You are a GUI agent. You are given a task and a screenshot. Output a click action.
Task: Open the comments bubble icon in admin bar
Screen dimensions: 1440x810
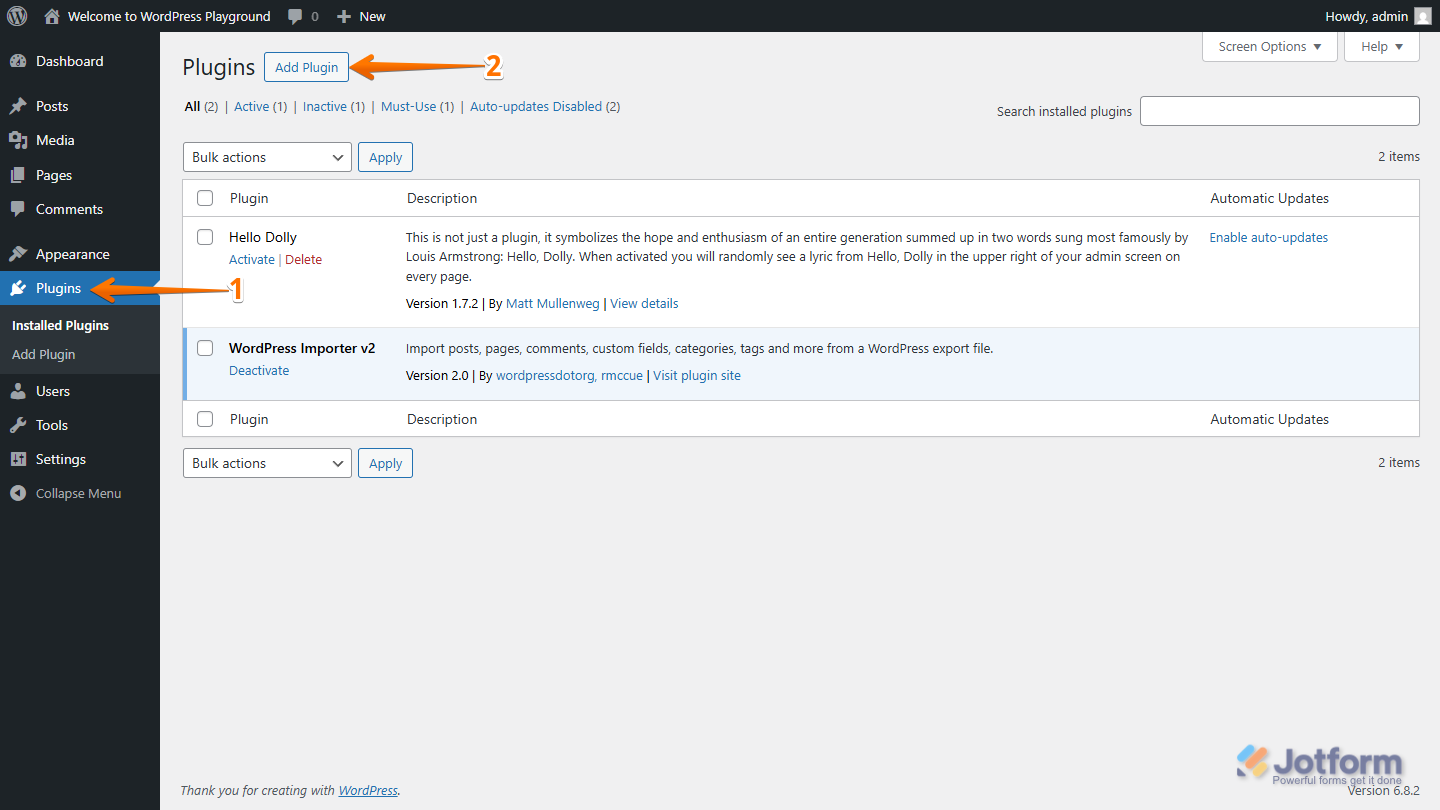pos(295,16)
